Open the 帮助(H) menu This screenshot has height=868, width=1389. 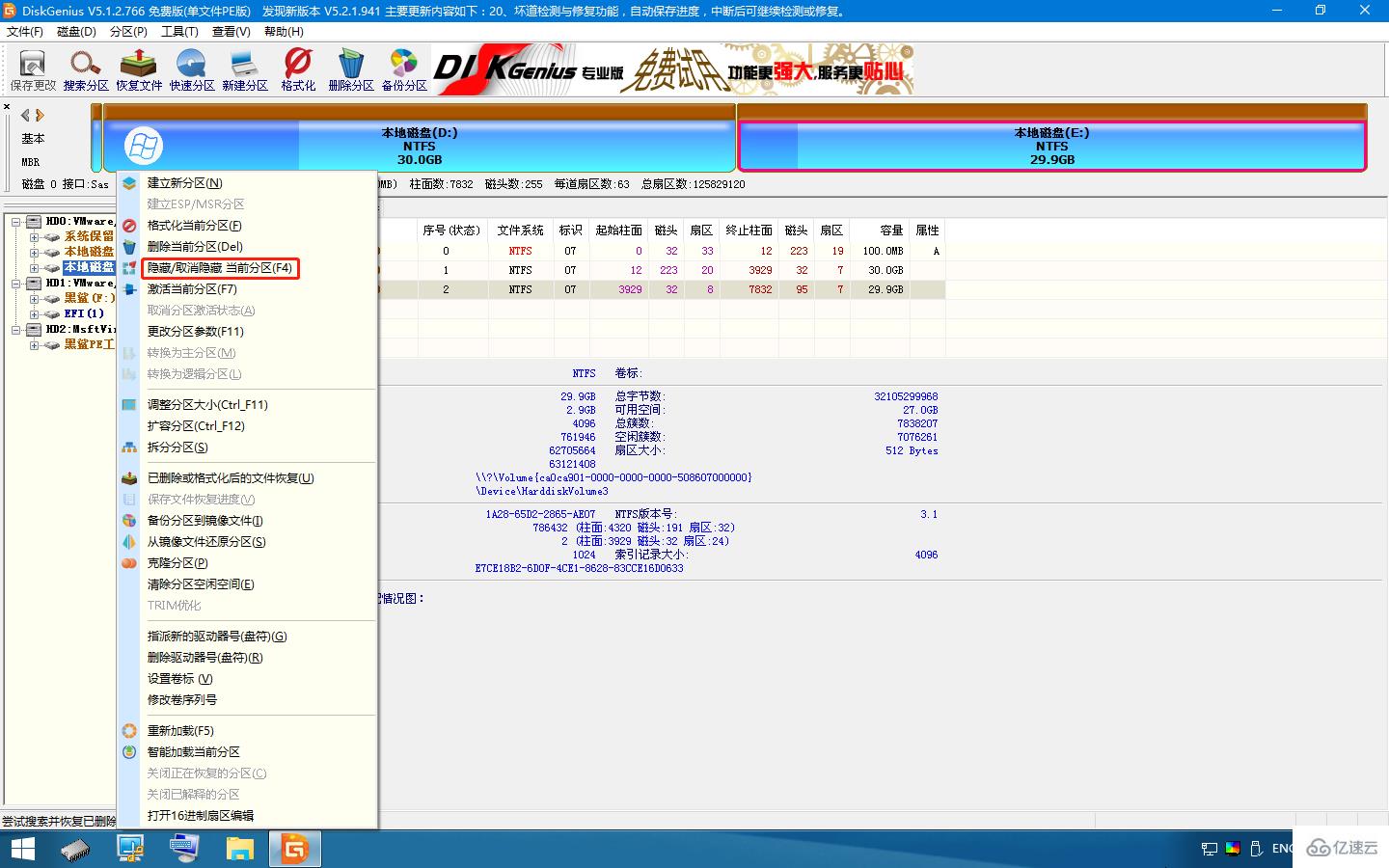pyautogui.click(x=284, y=32)
